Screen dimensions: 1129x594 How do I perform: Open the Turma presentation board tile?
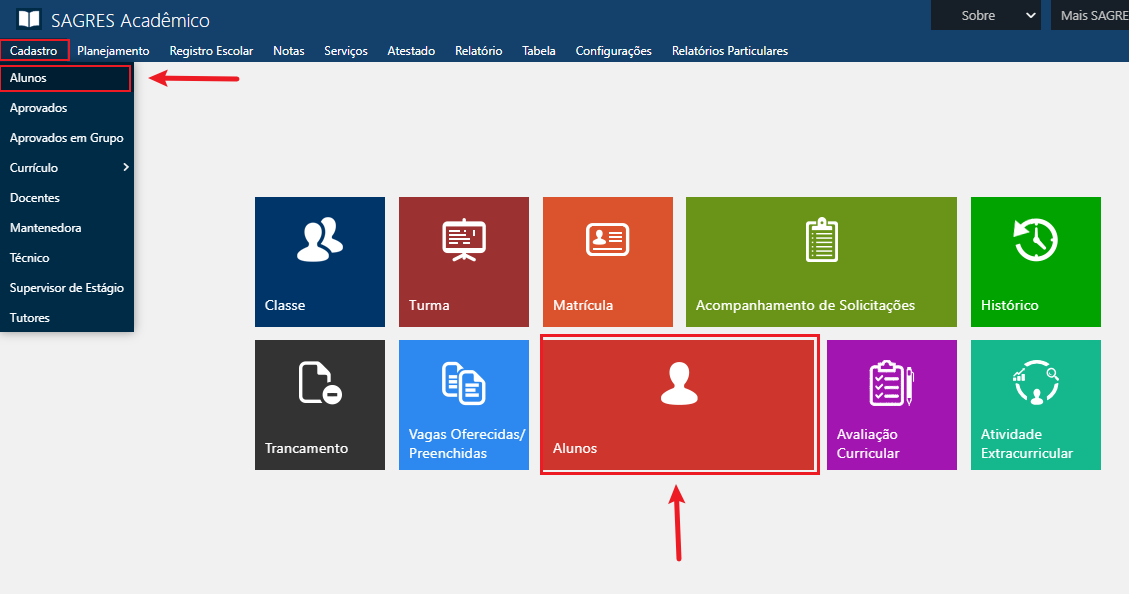(464, 240)
